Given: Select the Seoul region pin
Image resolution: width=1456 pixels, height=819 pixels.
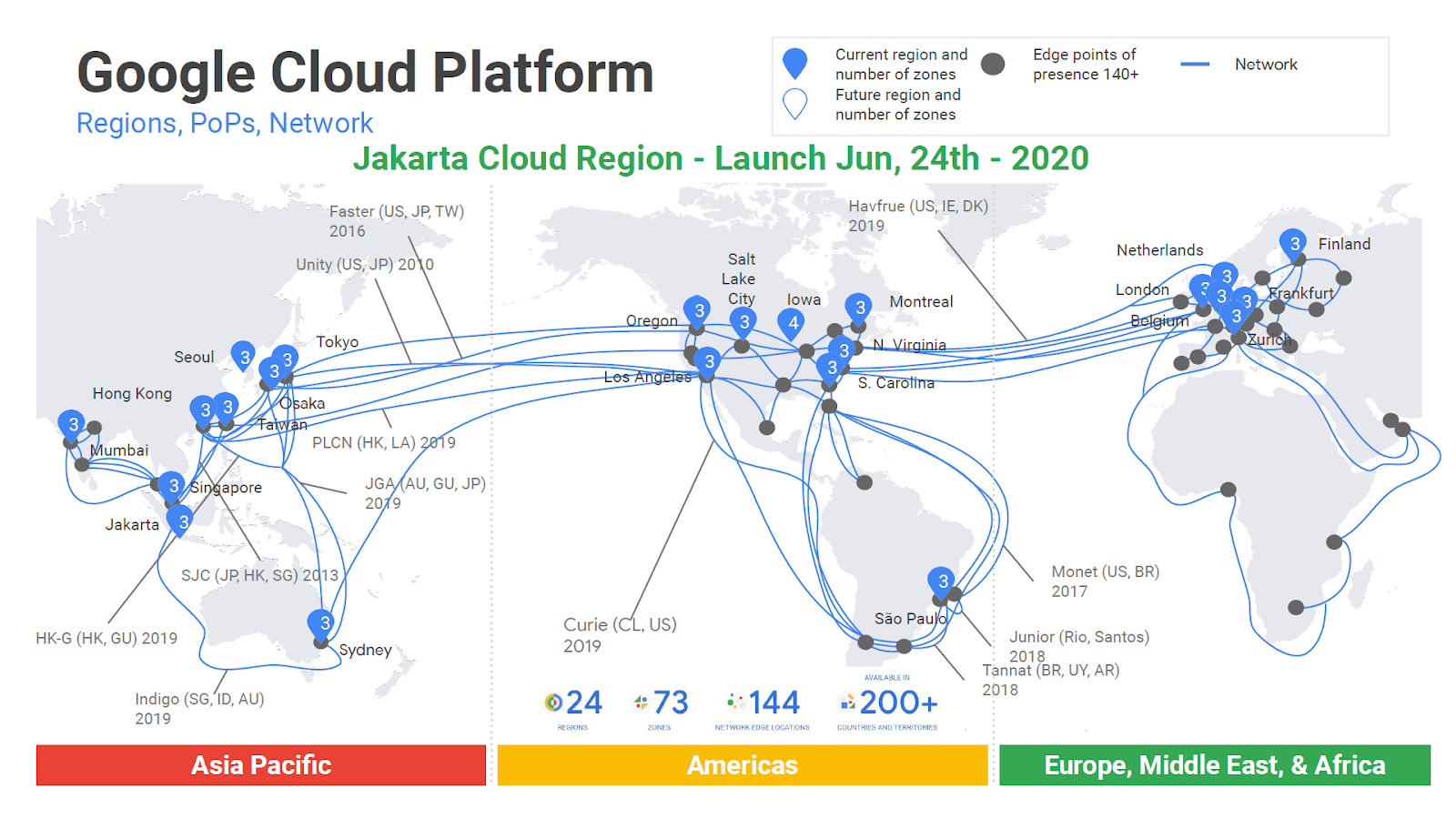Looking at the screenshot, I should coord(243,357).
